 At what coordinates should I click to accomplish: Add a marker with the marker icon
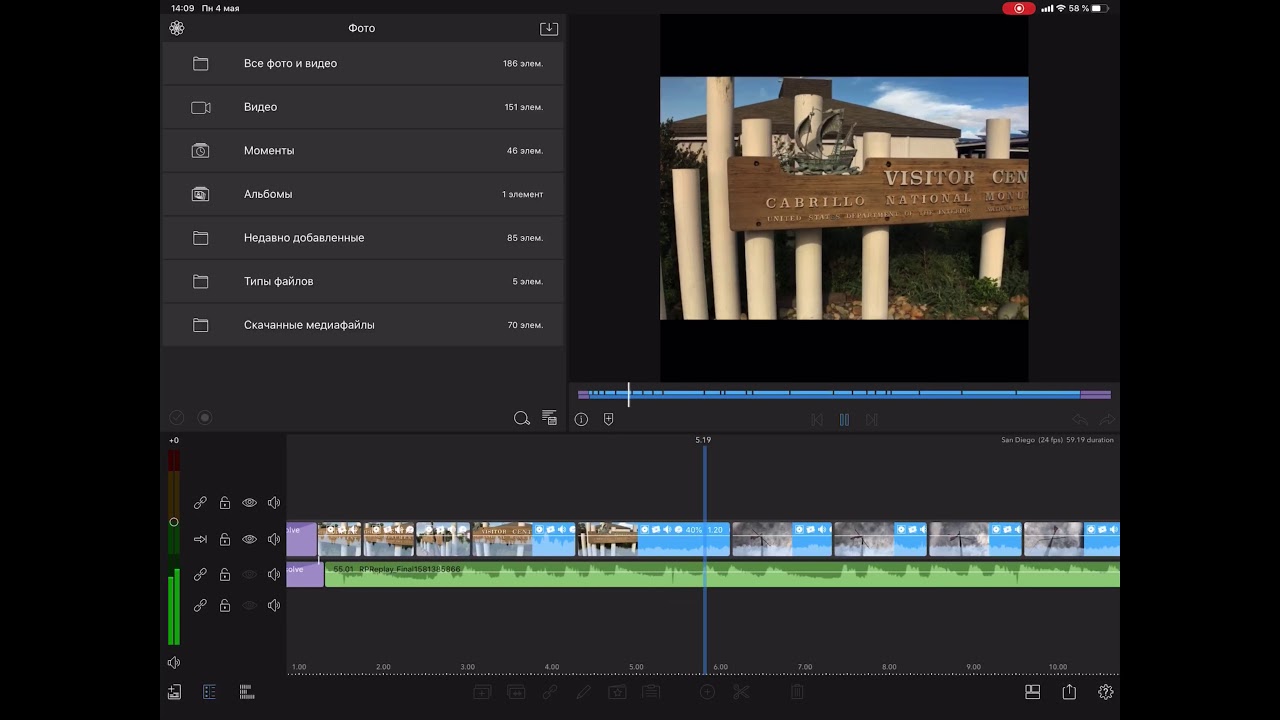[x=608, y=420]
